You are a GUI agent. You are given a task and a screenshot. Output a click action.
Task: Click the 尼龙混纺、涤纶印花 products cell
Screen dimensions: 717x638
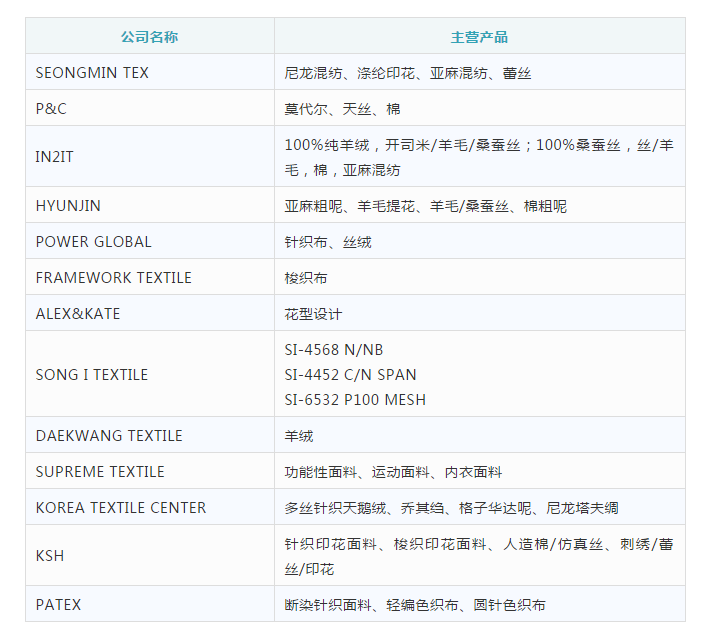[479, 72]
